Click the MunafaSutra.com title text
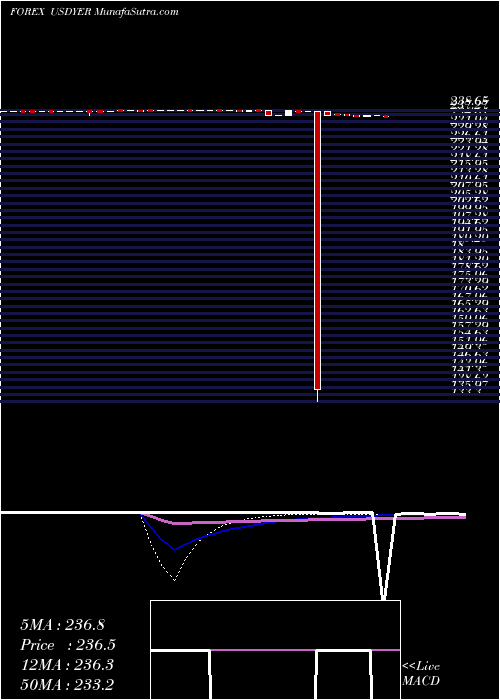The image size is (500, 700). click(x=136, y=12)
